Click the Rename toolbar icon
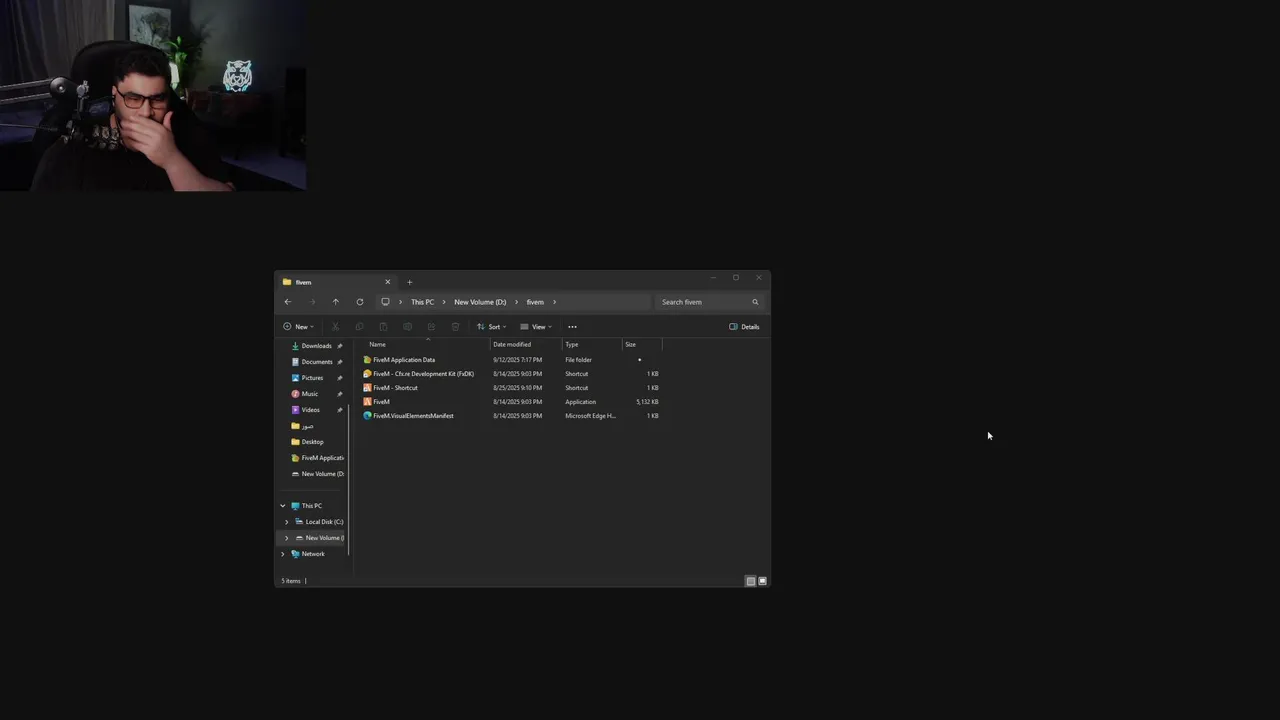This screenshot has width=1280, height=720. [x=407, y=327]
